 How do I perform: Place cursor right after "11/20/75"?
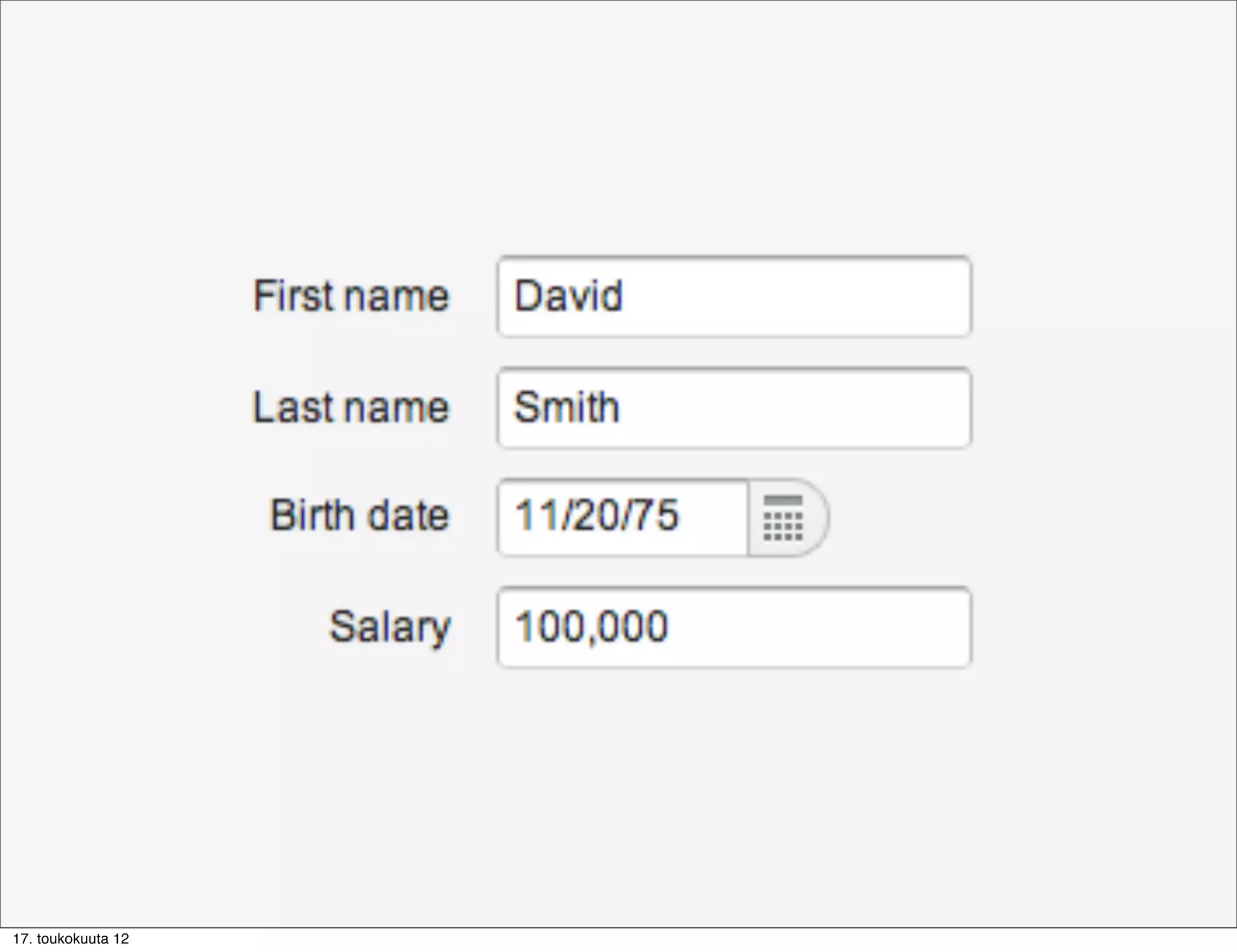[681, 515]
